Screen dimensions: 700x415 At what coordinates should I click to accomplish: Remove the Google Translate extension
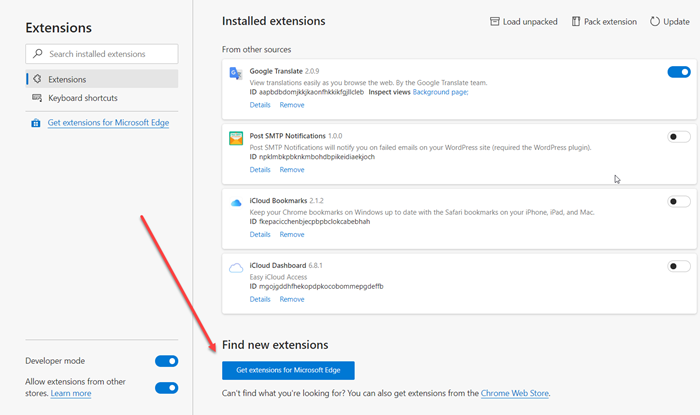tap(292, 104)
